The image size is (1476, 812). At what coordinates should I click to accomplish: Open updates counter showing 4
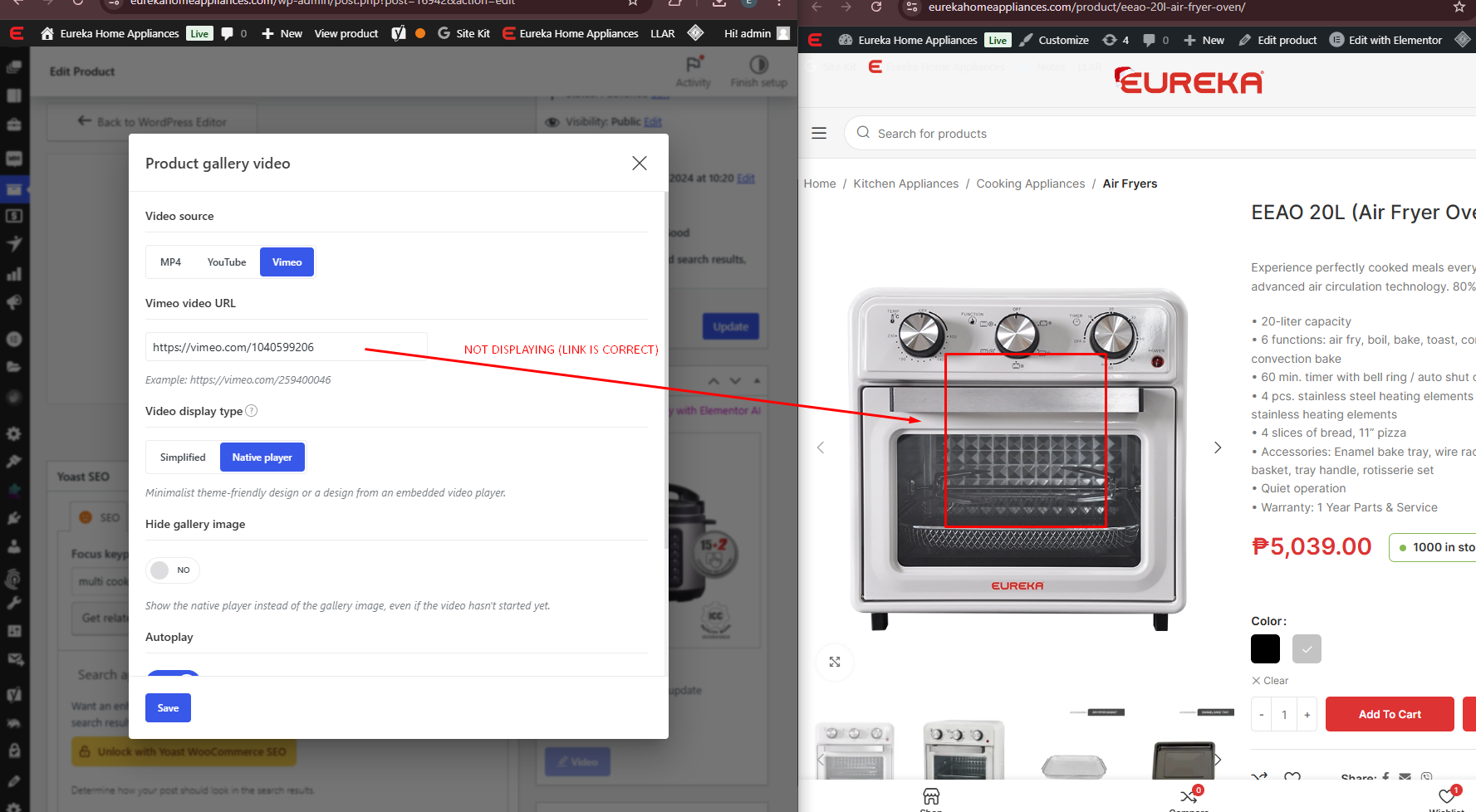coord(1116,40)
